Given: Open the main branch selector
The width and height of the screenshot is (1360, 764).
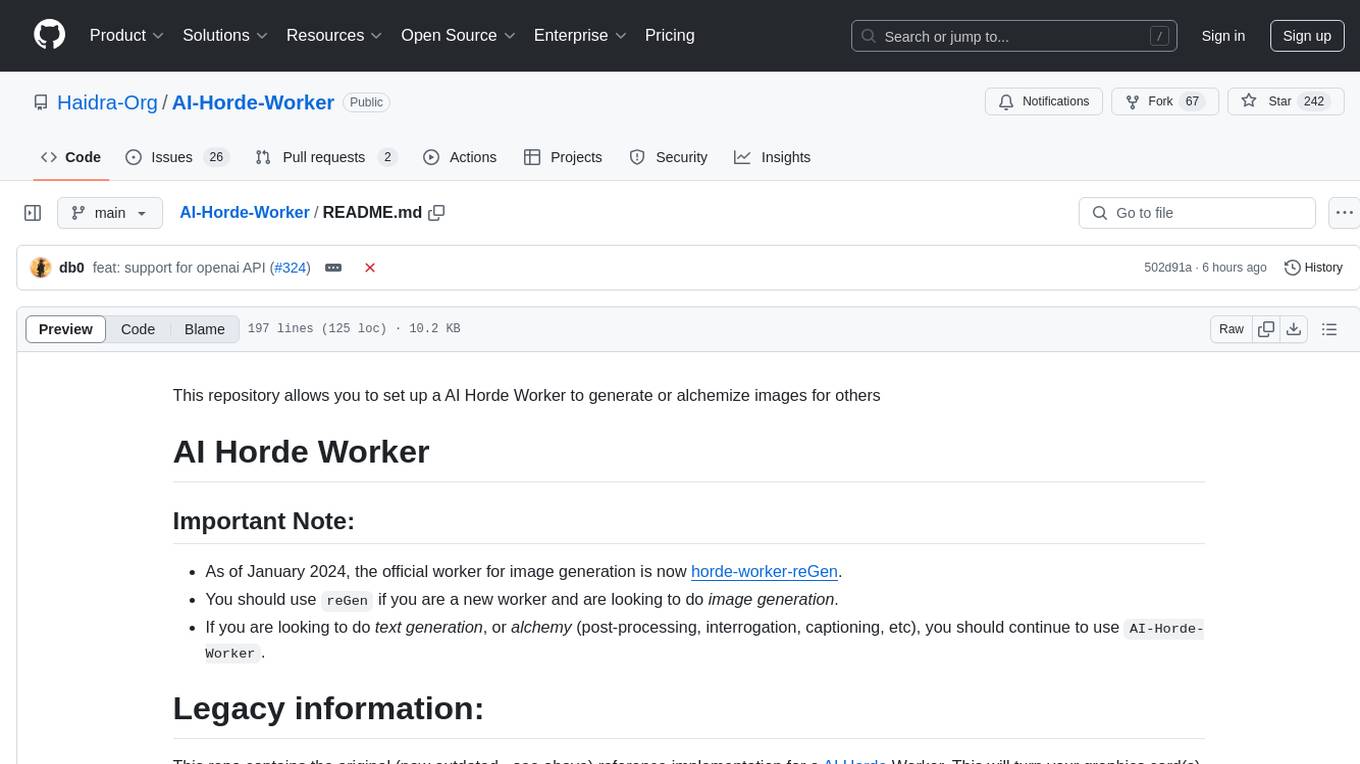Looking at the screenshot, I should click(109, 213).
